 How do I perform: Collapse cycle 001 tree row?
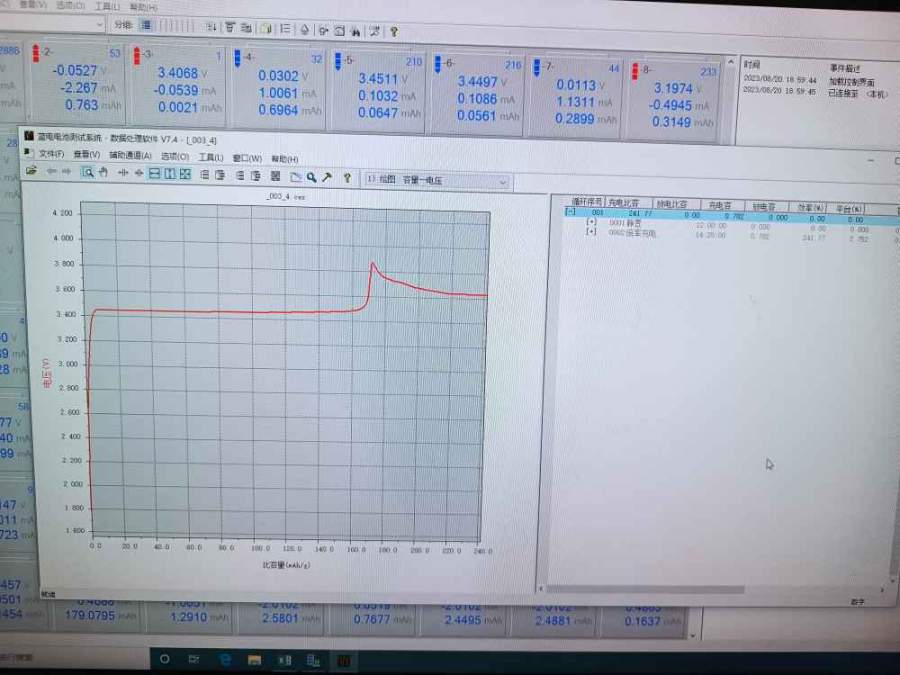(x=570, y=213)
